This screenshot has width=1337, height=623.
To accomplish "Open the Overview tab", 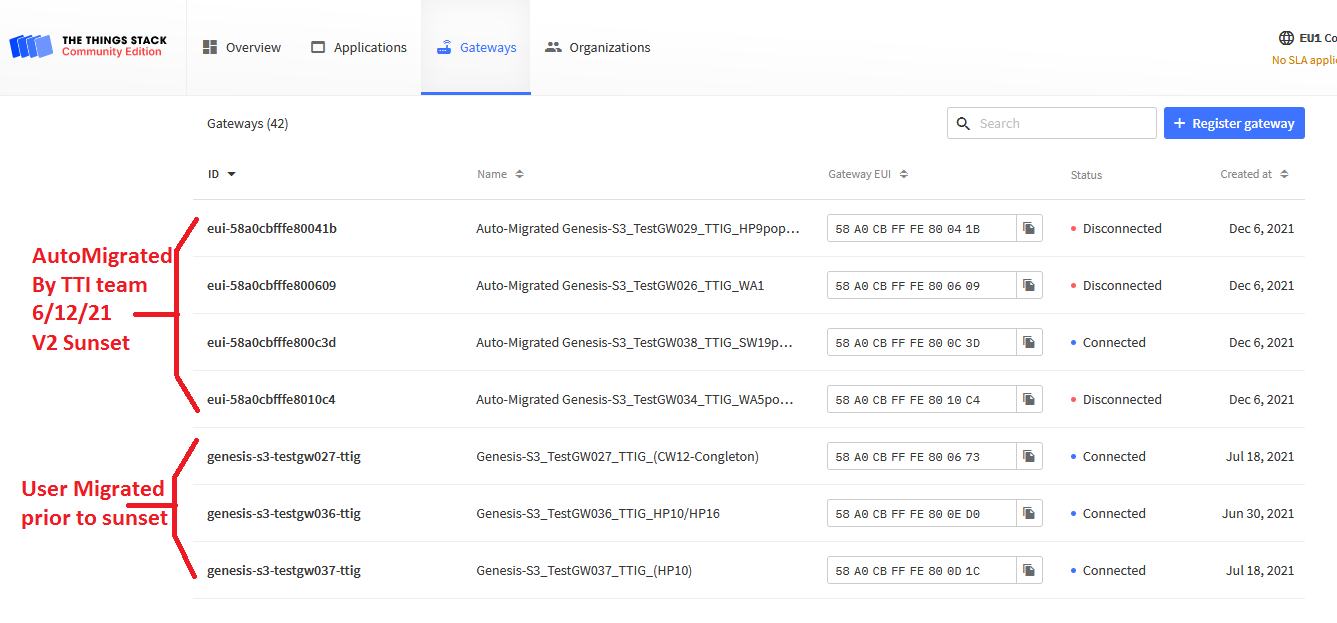I will [x=242, y=47].
